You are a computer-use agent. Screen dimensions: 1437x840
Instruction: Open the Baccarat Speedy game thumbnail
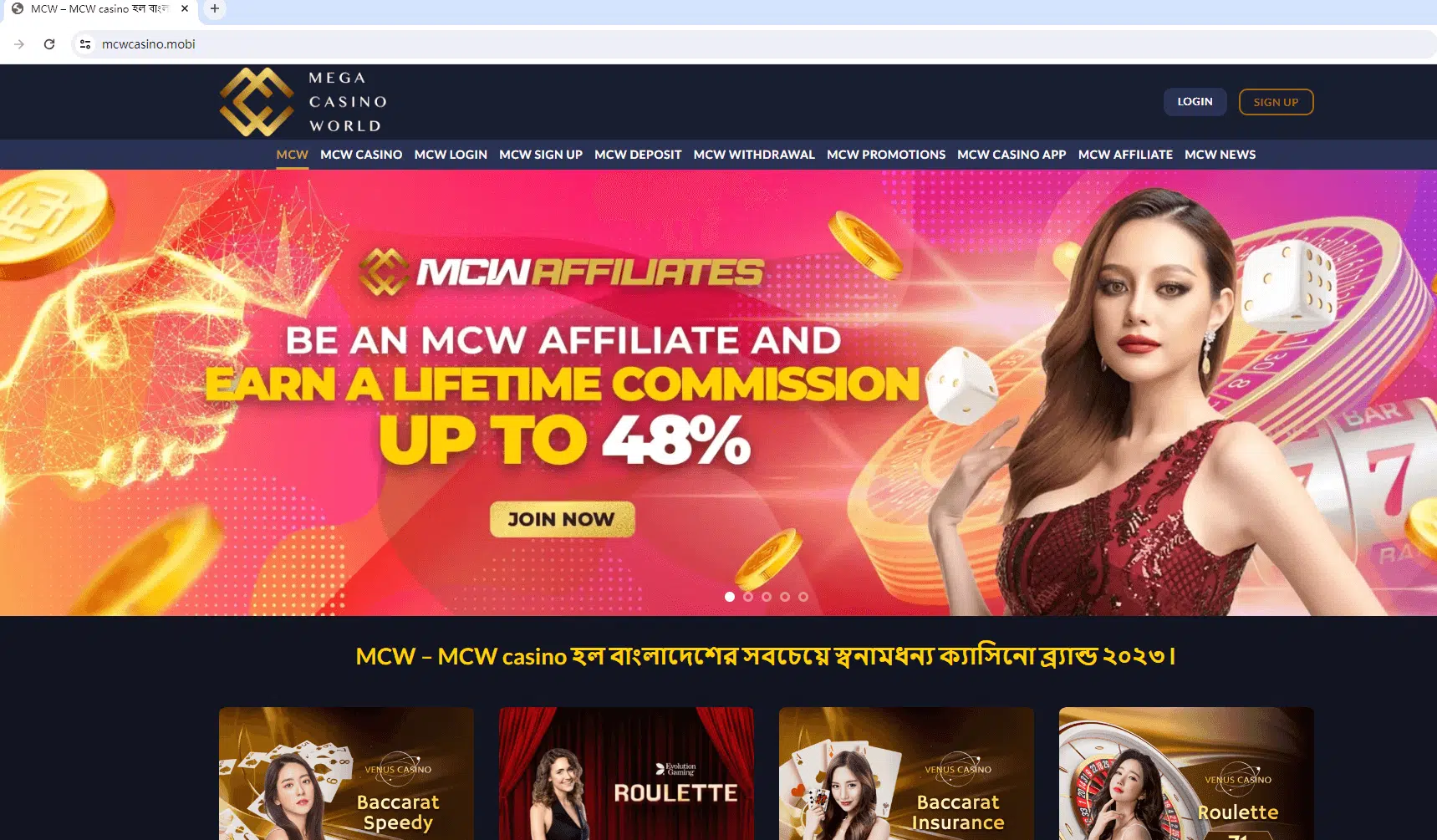point(346,774)
